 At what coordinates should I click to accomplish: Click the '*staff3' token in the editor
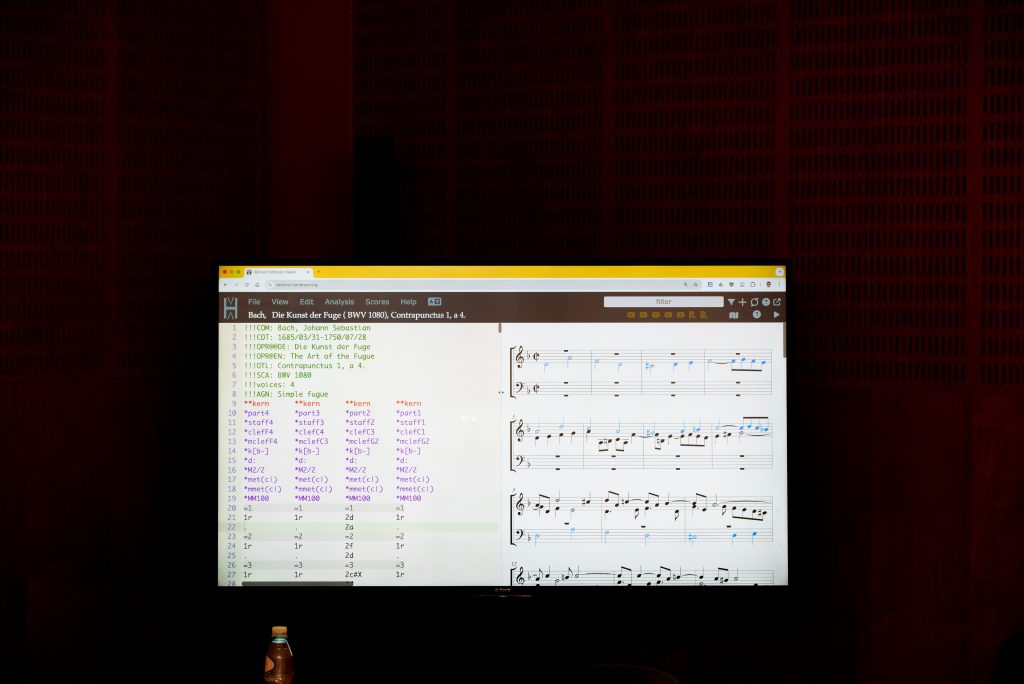309,423
